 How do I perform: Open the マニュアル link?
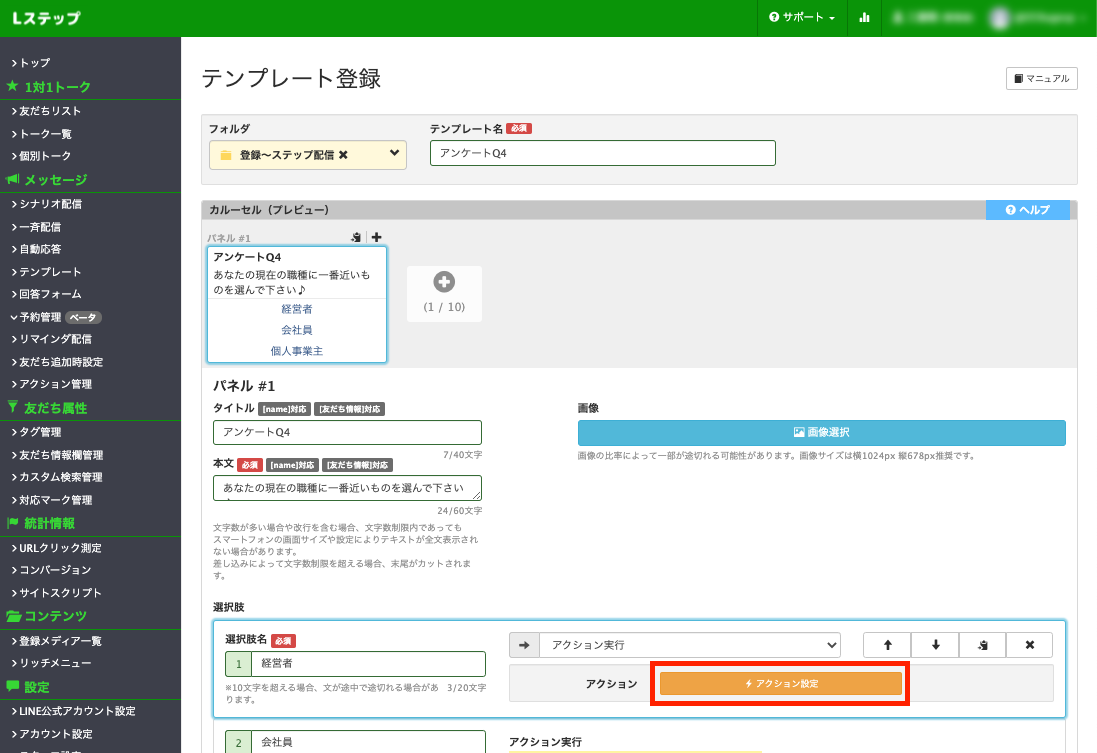[1041, 79]
